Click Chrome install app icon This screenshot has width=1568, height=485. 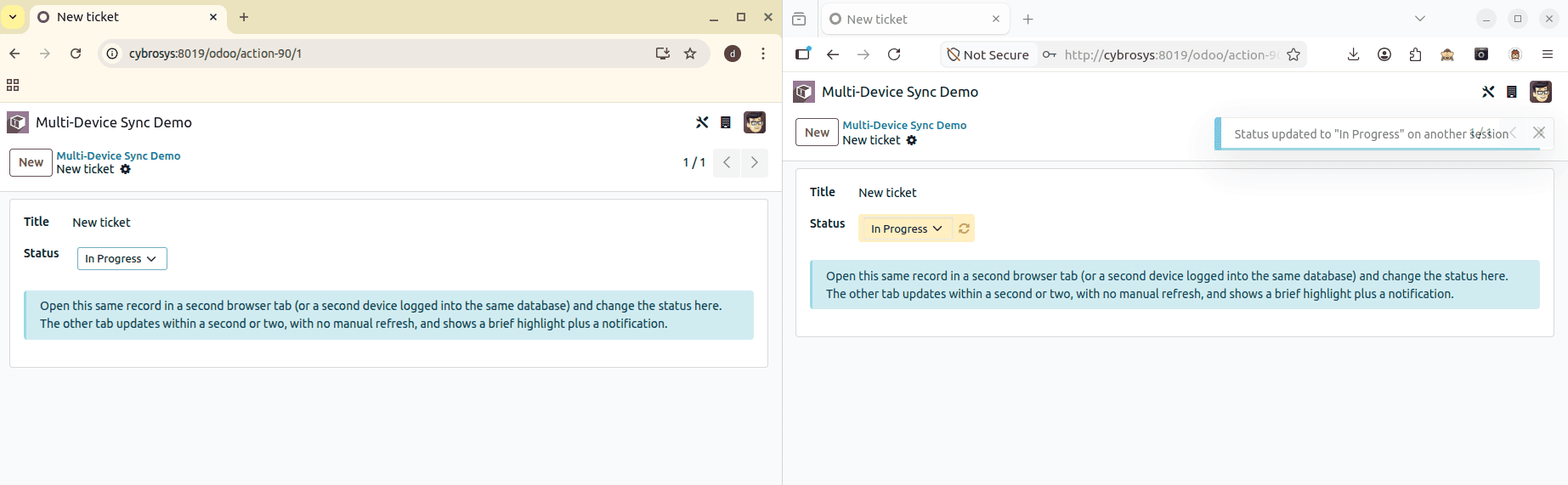pos(663,54)
